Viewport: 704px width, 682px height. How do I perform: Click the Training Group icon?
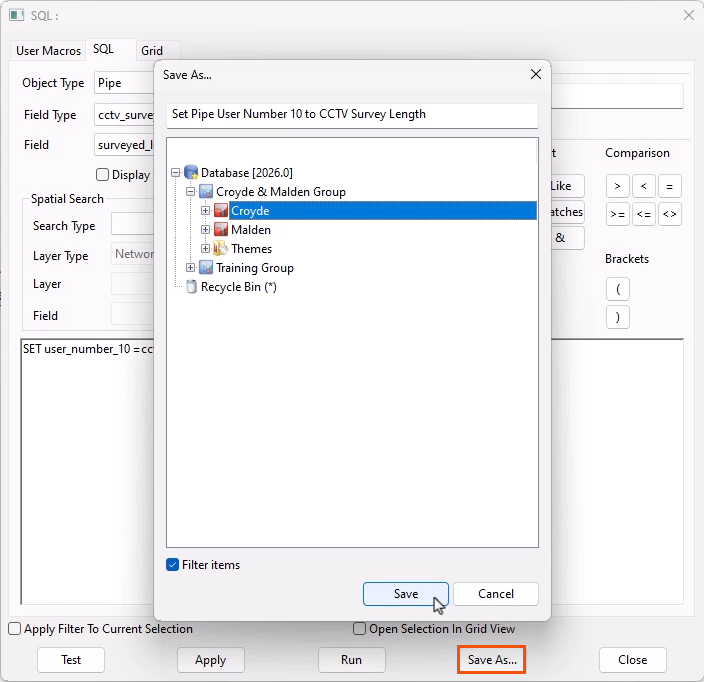click(206, 268)
